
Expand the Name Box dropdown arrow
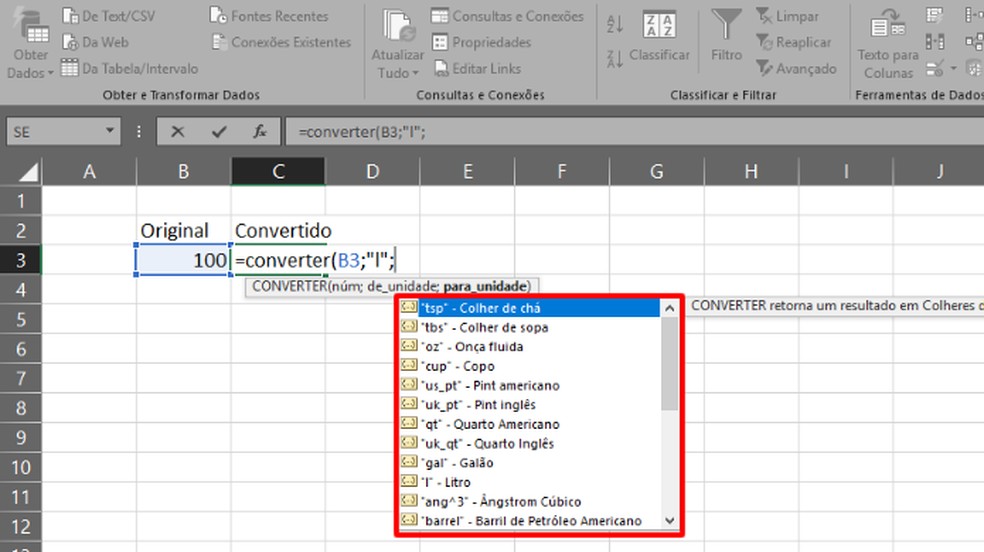(110, 131)
